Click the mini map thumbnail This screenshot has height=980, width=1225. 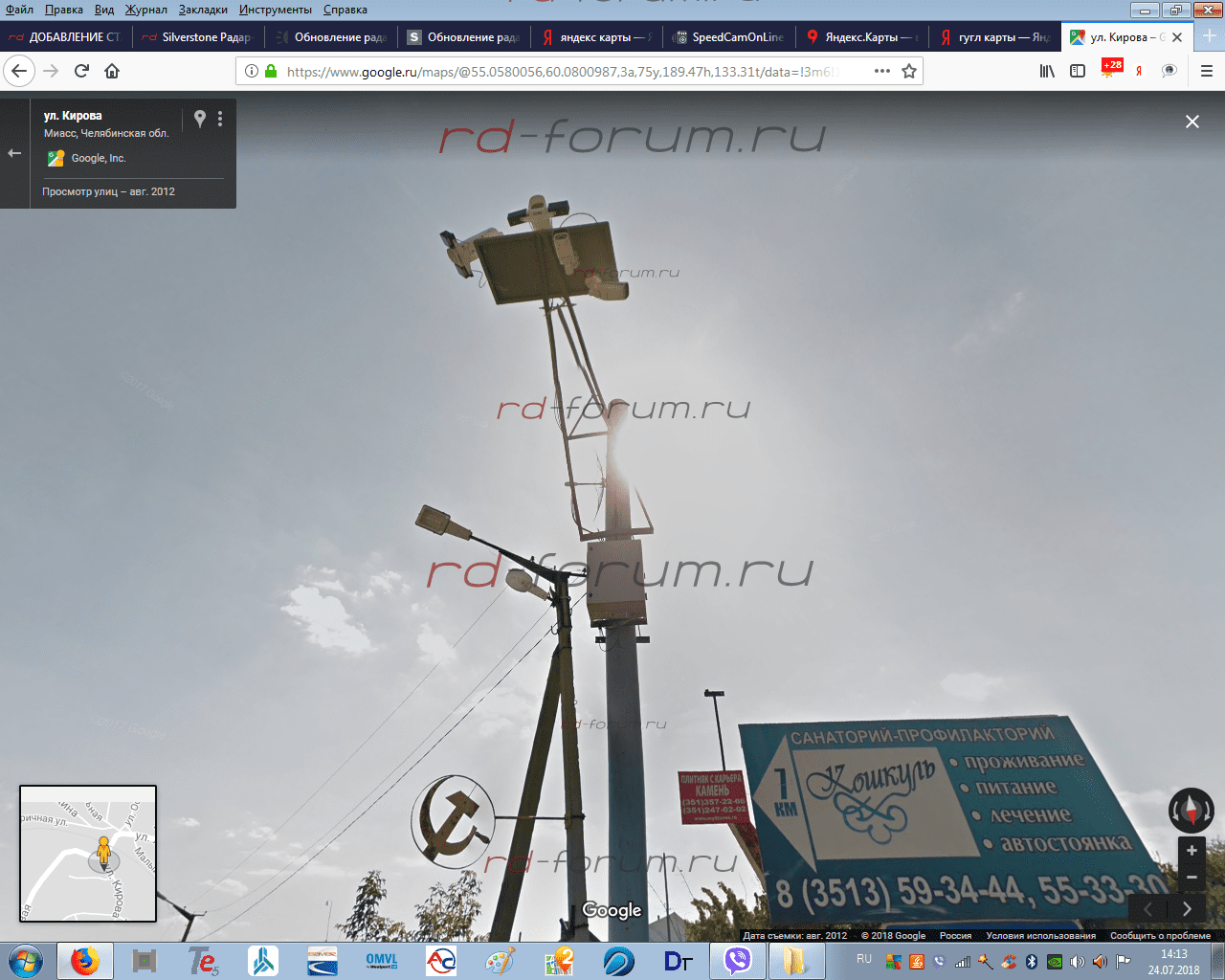88,854
